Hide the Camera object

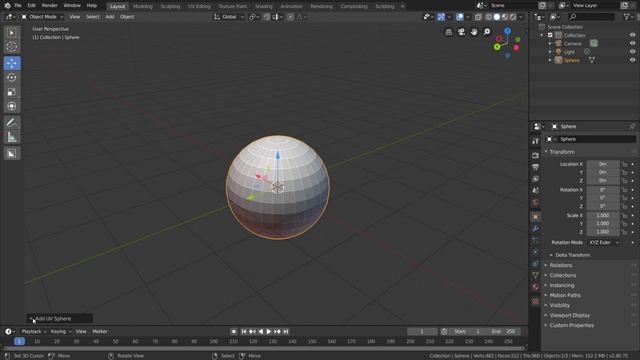tap(632, 43)
